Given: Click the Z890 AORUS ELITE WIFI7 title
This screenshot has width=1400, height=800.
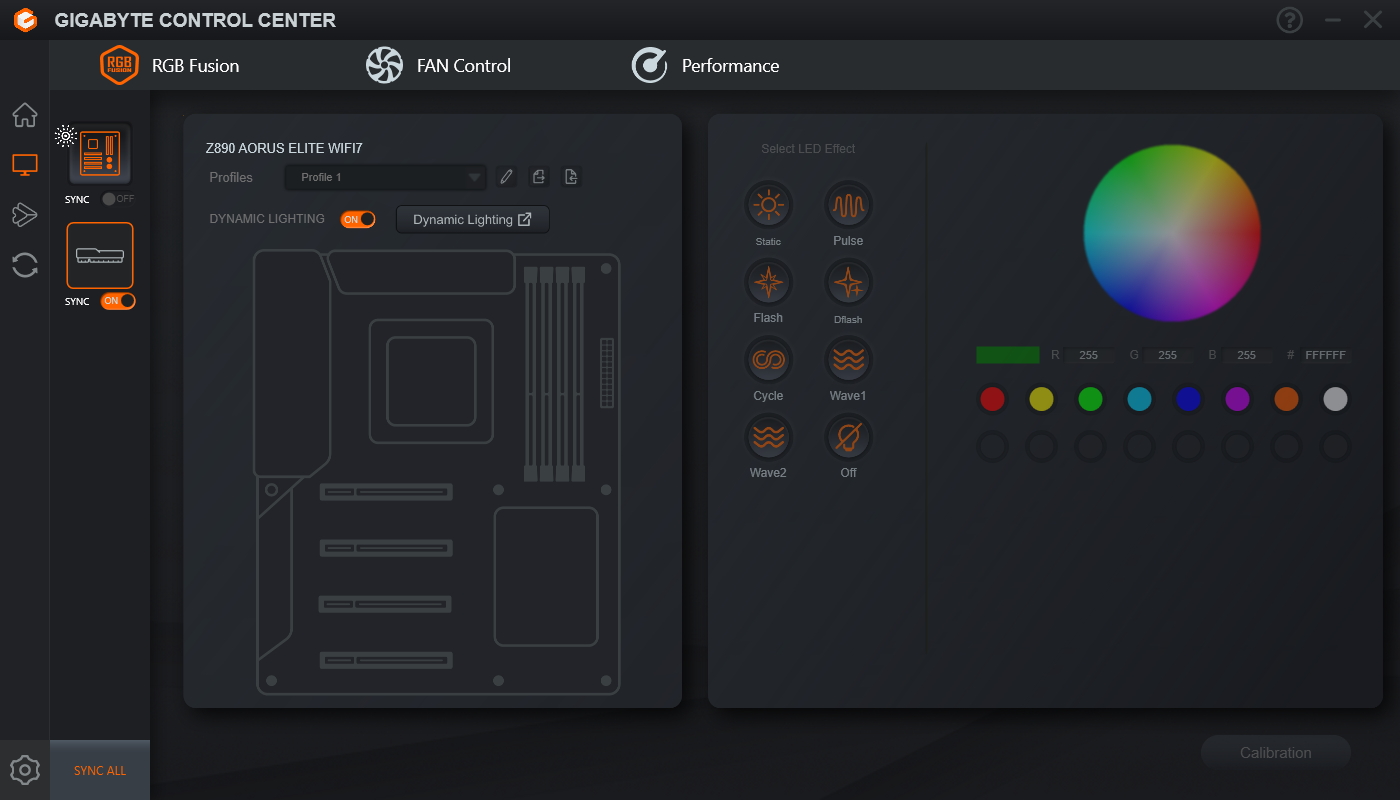Looking at the screenshot, I should click(x=284, y=148).
